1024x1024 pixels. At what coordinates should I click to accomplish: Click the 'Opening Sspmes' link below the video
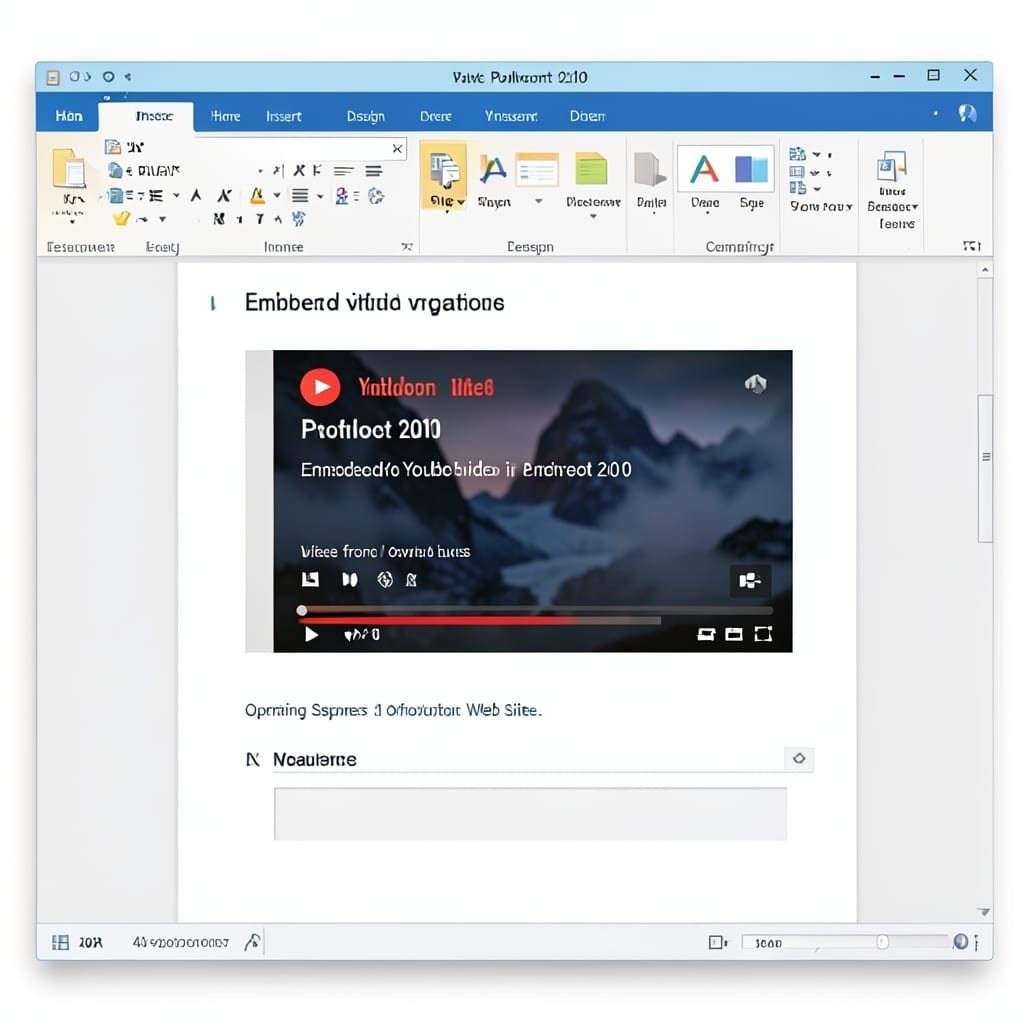pos(393,710)
